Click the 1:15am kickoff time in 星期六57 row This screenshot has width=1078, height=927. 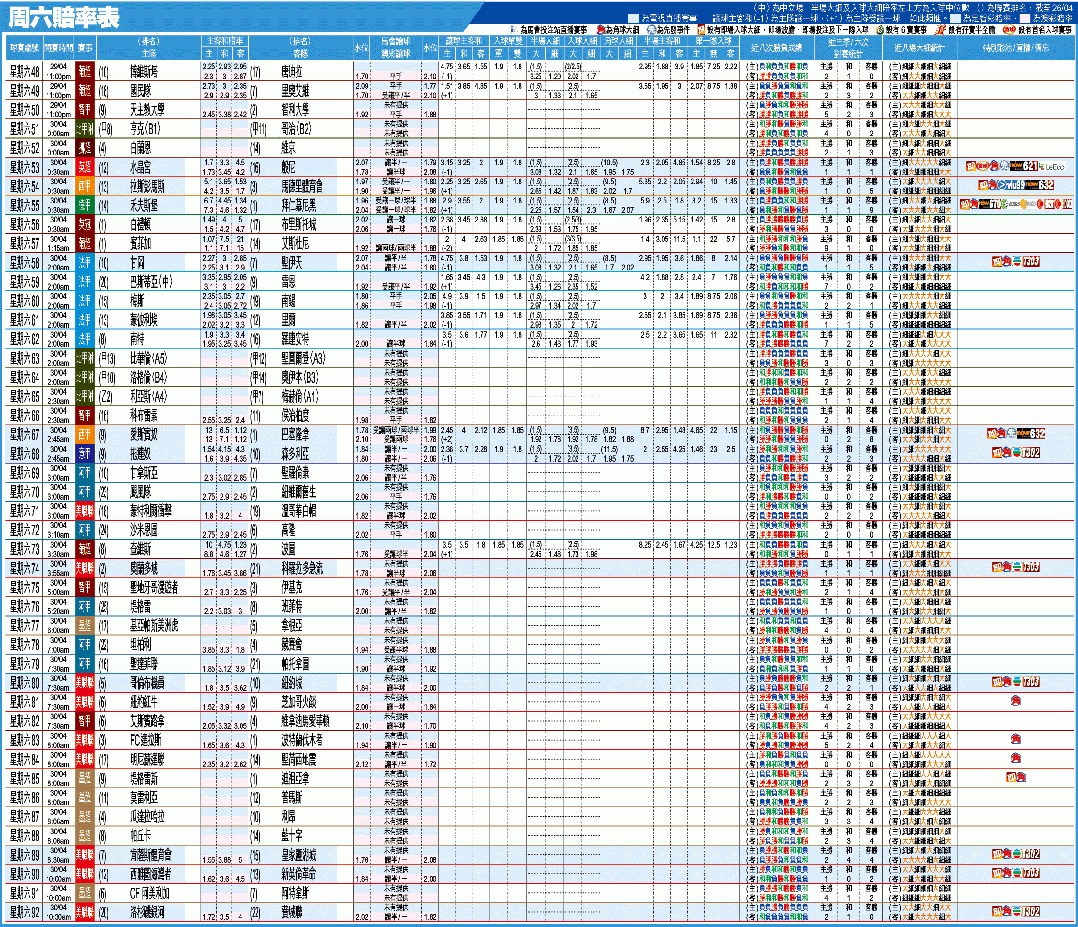(59, 248)
